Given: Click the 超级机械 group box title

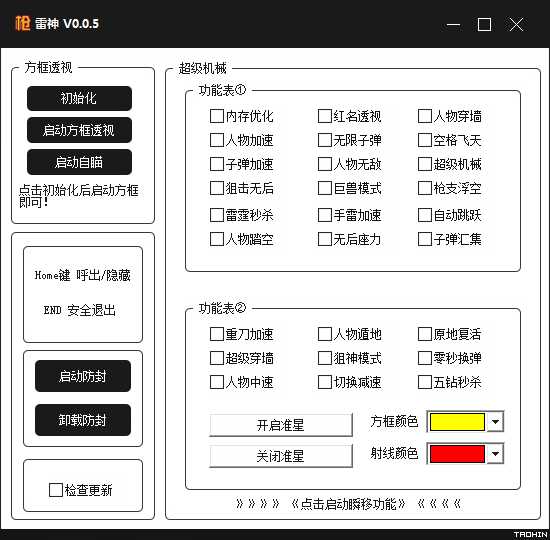Looking at the screenshot, I should [x=202, y=68].
